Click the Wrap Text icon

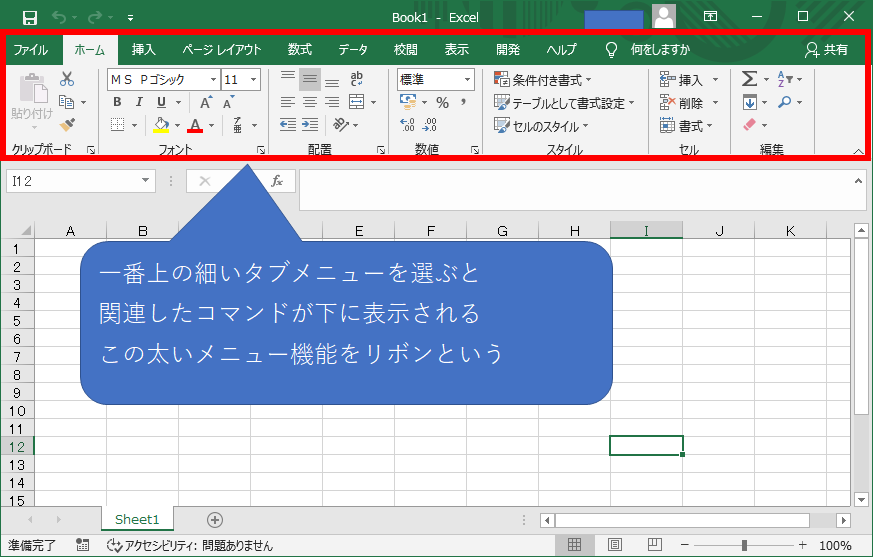pyautogui.click(x=357, y=80)
